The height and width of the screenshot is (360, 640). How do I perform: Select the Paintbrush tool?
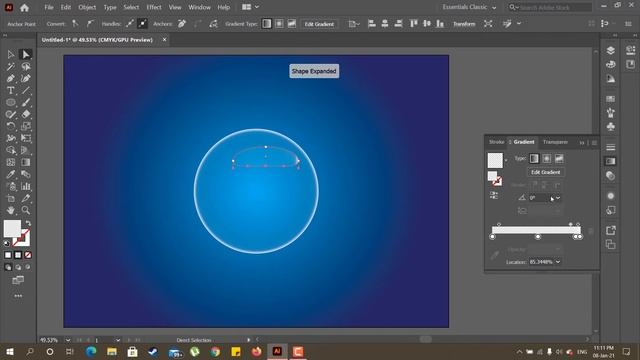(x=26, y=102)
